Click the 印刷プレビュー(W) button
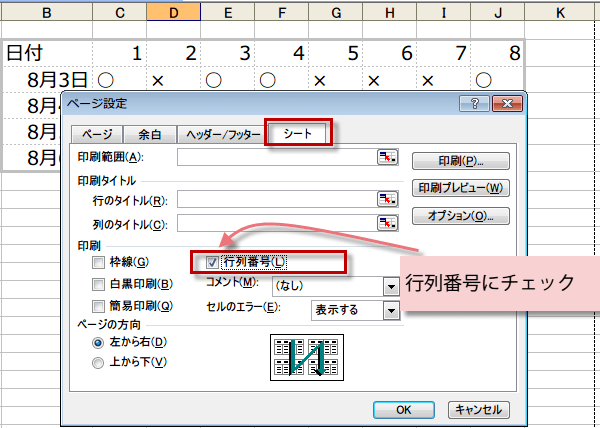Image resolution: width=600 pixels, height=428 pixels. (461, 188)
